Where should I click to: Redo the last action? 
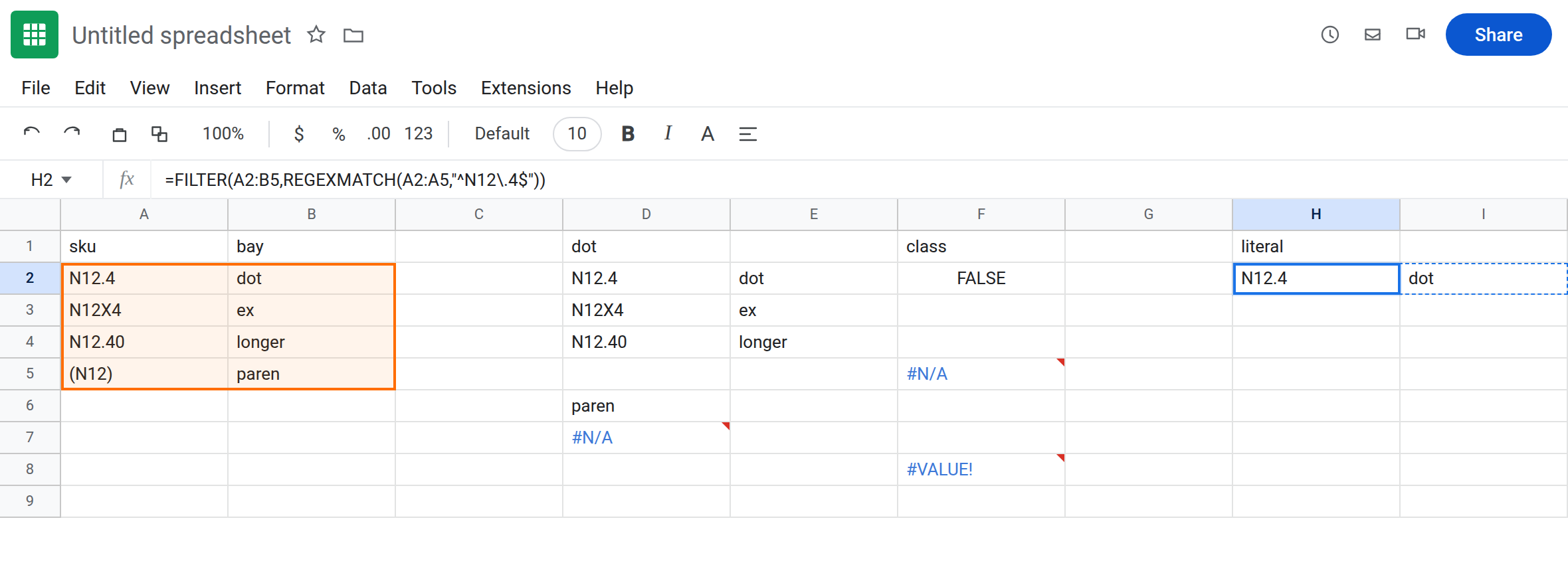(72, 133)
